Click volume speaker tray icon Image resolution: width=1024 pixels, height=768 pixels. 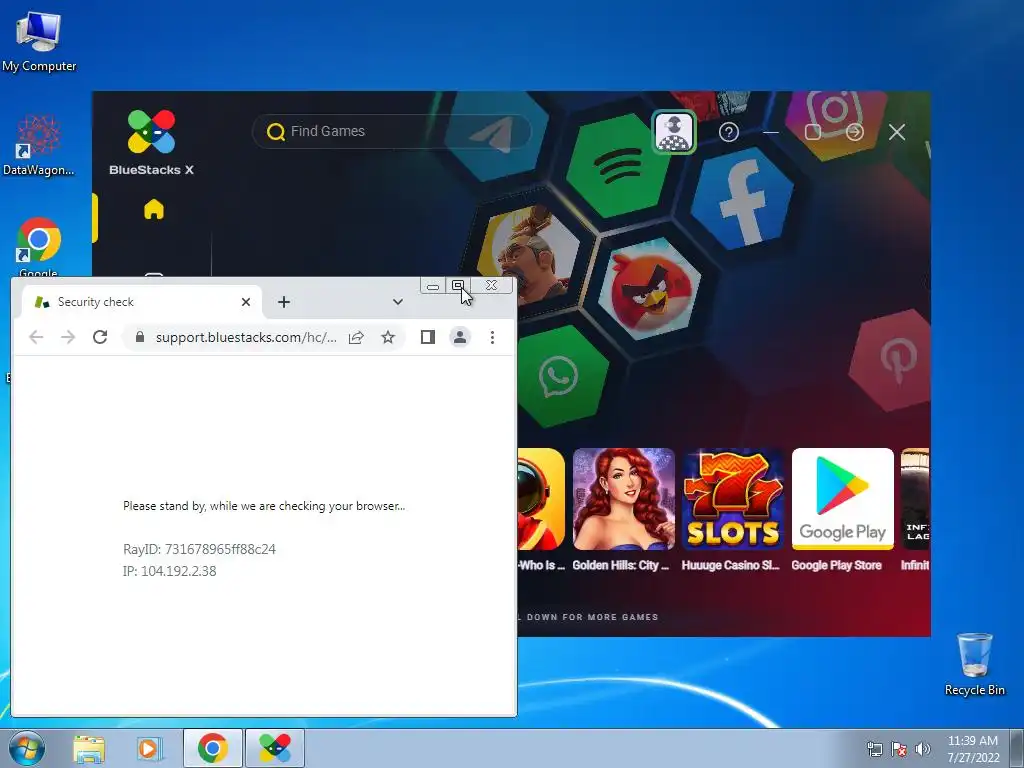click(922, 749)
